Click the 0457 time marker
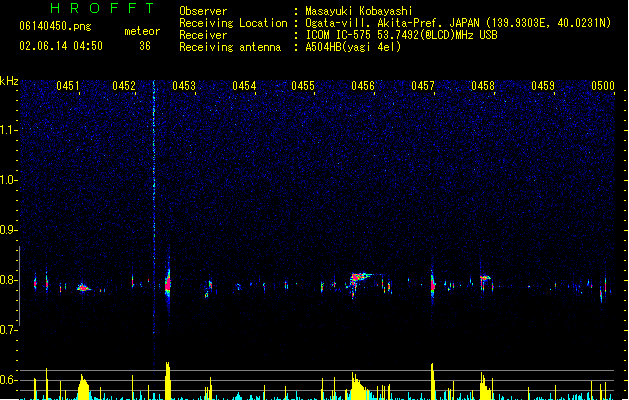This screenshot has height=400, width=629. pyautogui.click(x=423, y=86)
